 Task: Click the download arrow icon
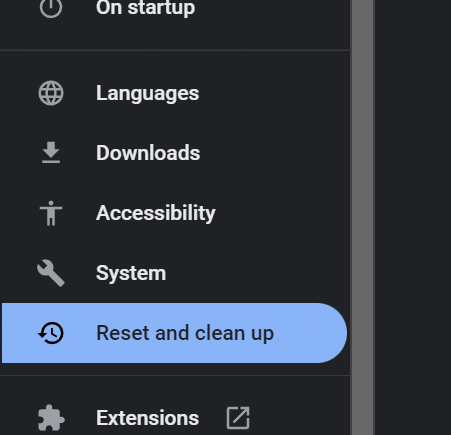[51, 153]
